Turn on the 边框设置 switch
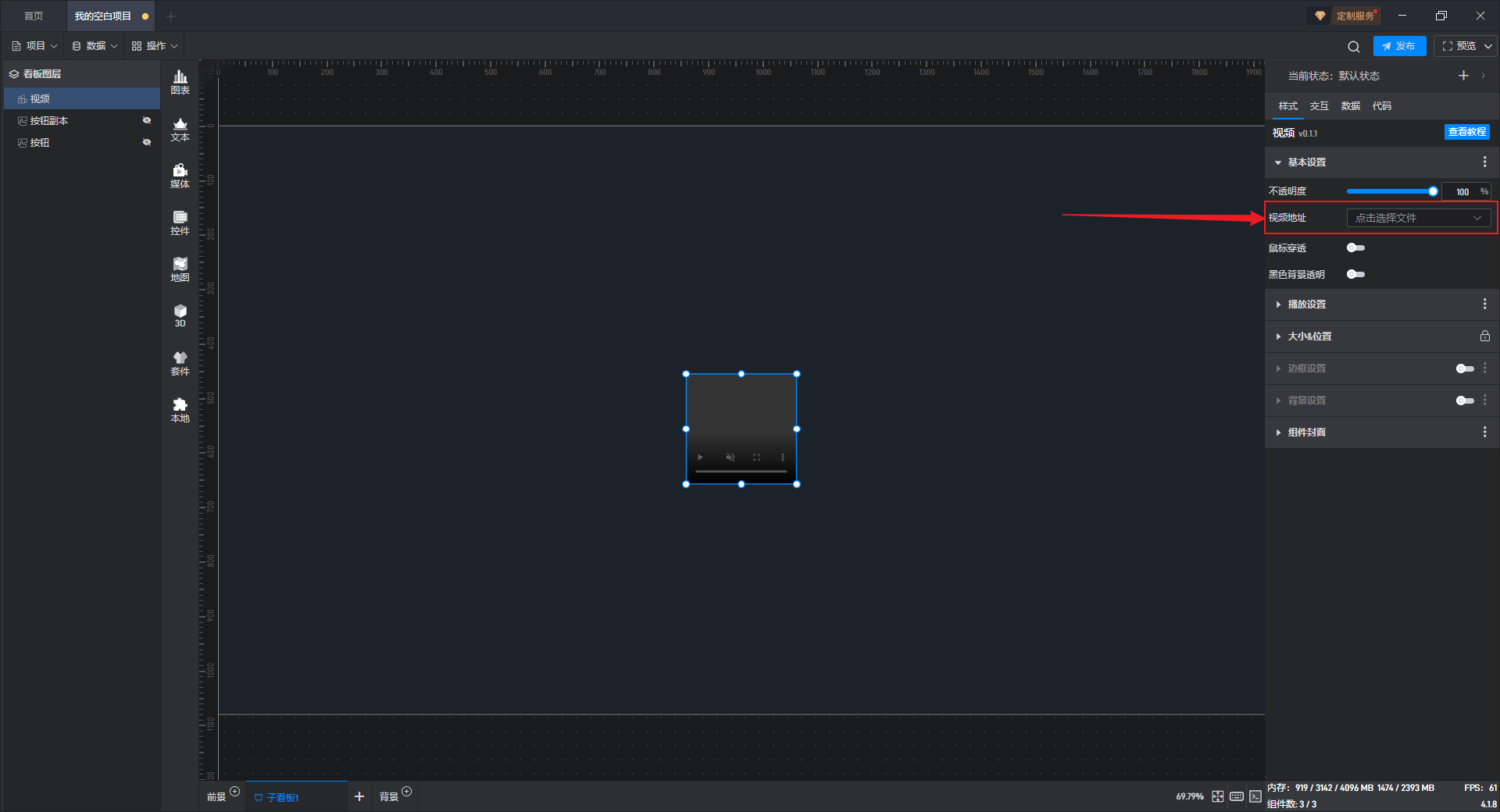 (x=1465, y=369)
